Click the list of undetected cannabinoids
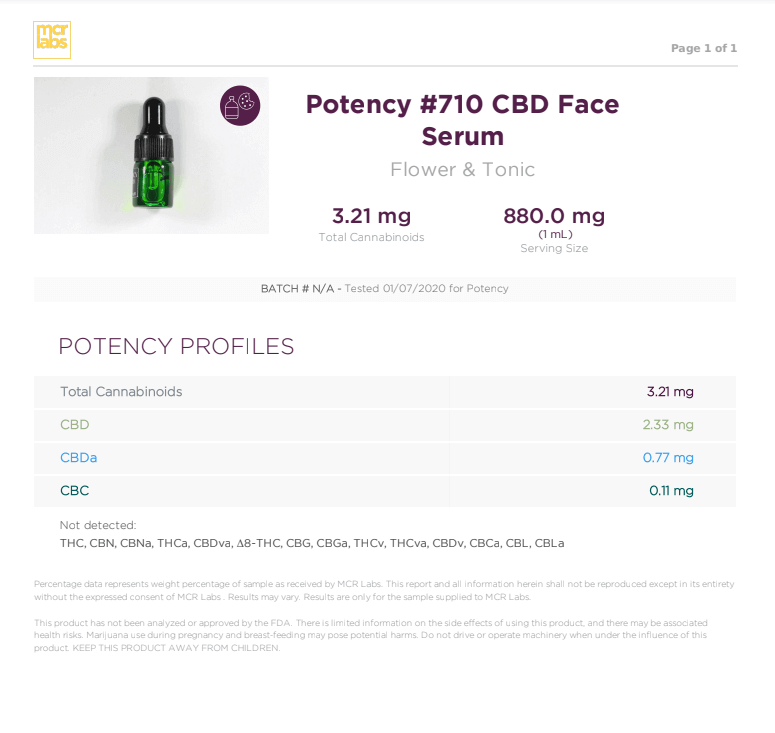This screenshot has width=775, height=733. tap(312, 543)
